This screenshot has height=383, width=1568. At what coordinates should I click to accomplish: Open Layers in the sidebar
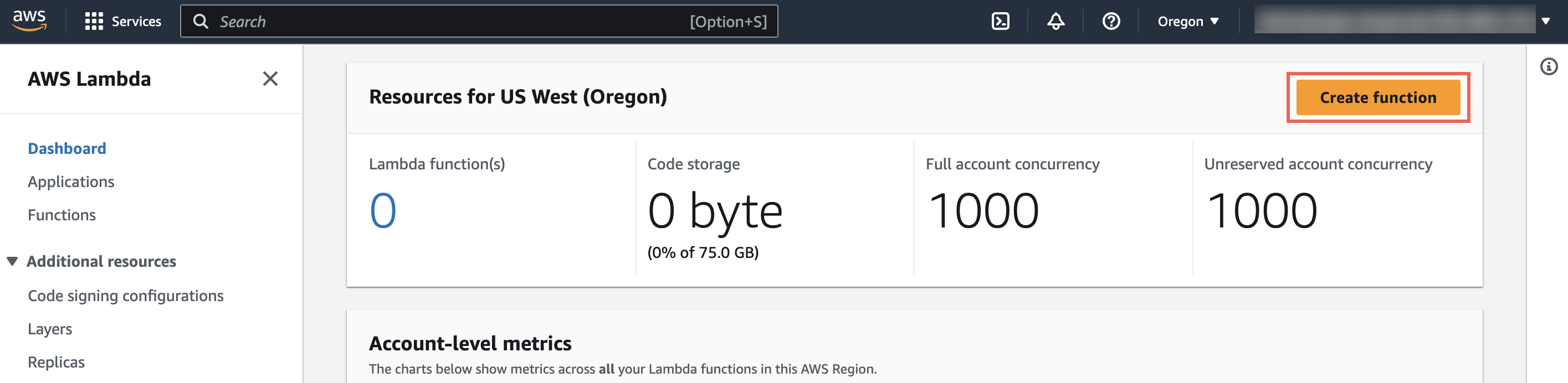pos(50,329)
